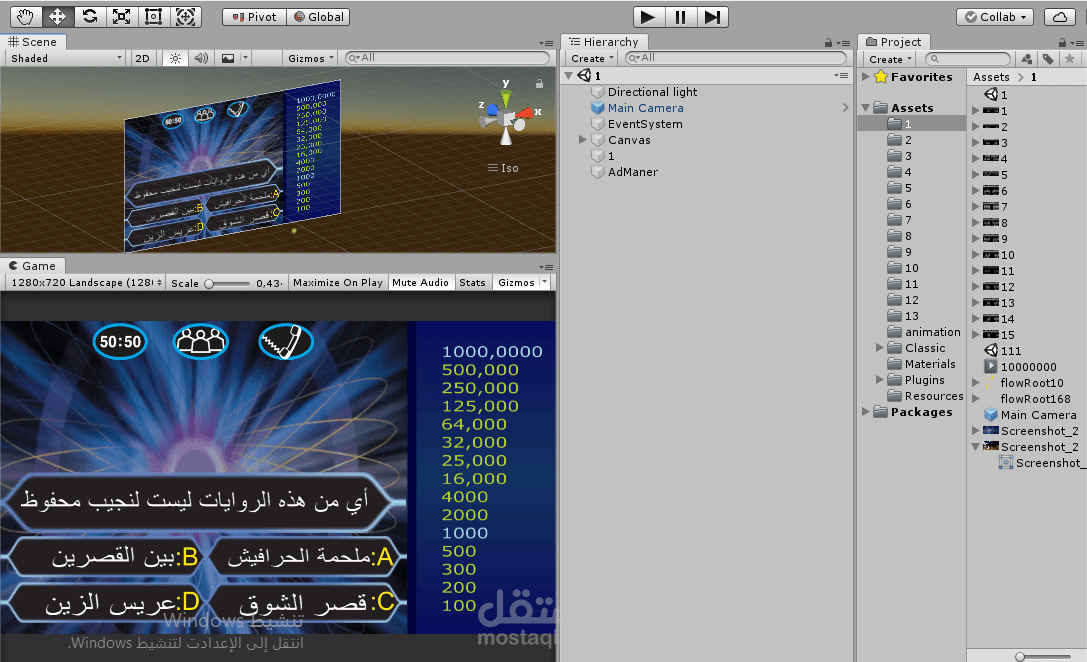This screenshot has width=1087, height=662.
Task: Open the cloud services icon
Action: click(x=1060, y=17)
